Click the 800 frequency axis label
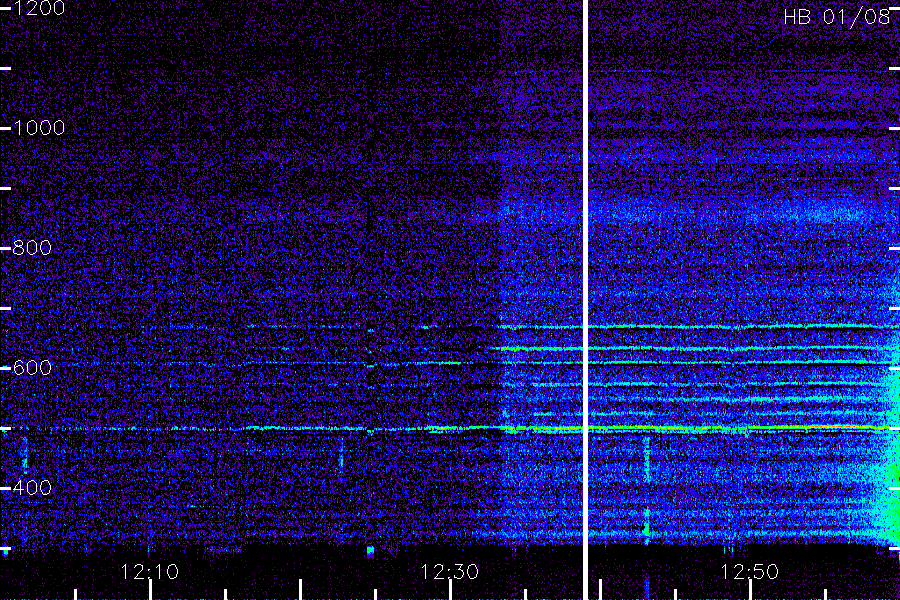Viewport: 900px width, 600px height. tap(32, 247)
